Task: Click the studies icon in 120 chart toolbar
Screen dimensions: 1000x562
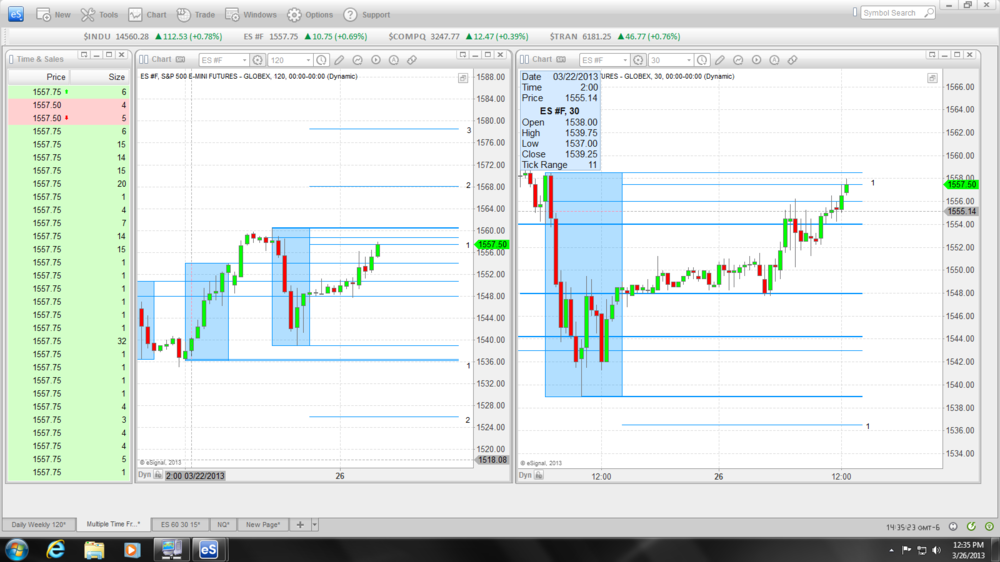Action: click(358, 60)
